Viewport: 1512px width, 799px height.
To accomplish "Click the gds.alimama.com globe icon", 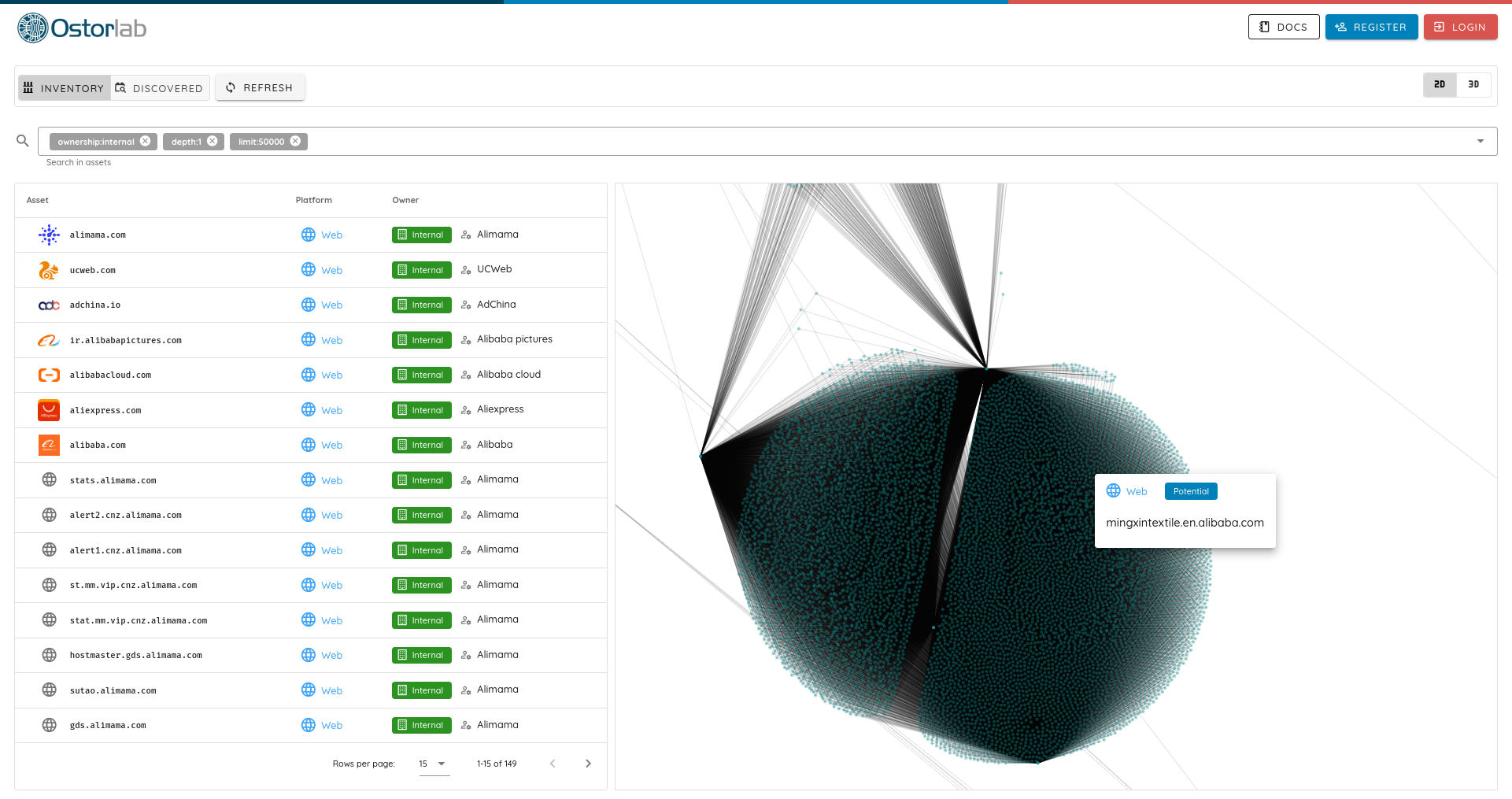I will [49, 725].
